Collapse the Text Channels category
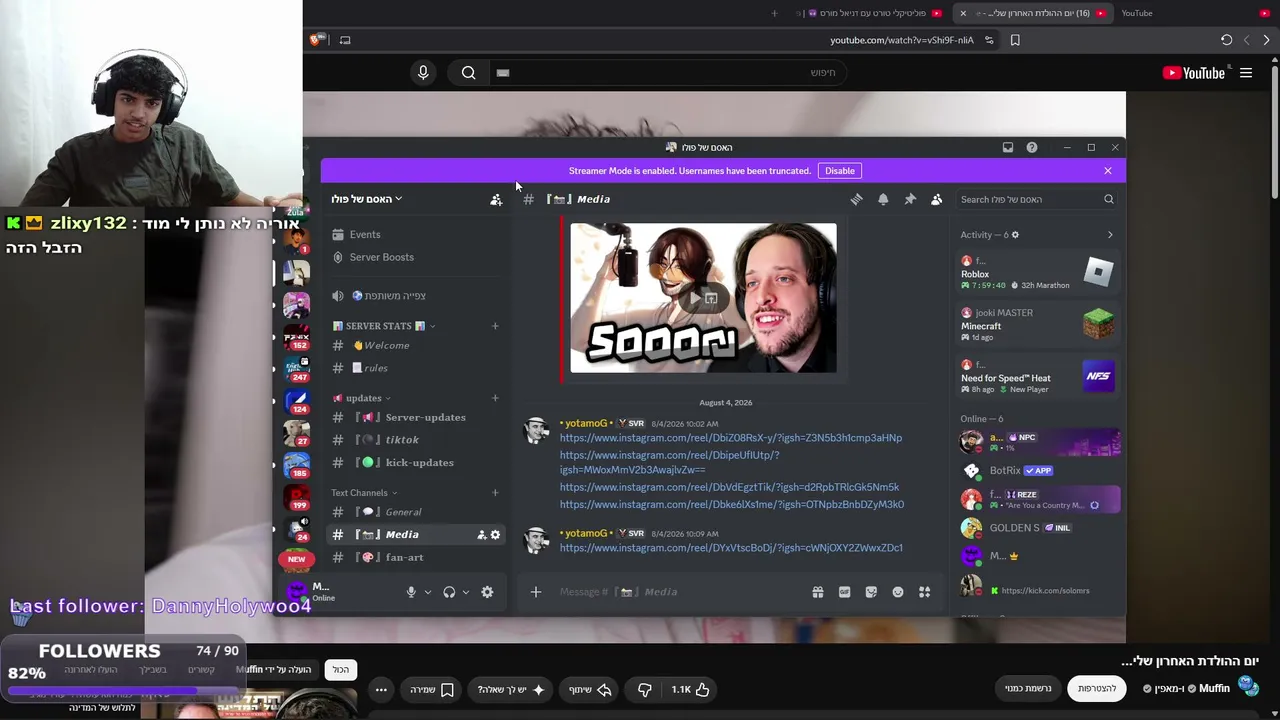The width and height of the screenshot is (1280, 720). (x=365, y=493)
